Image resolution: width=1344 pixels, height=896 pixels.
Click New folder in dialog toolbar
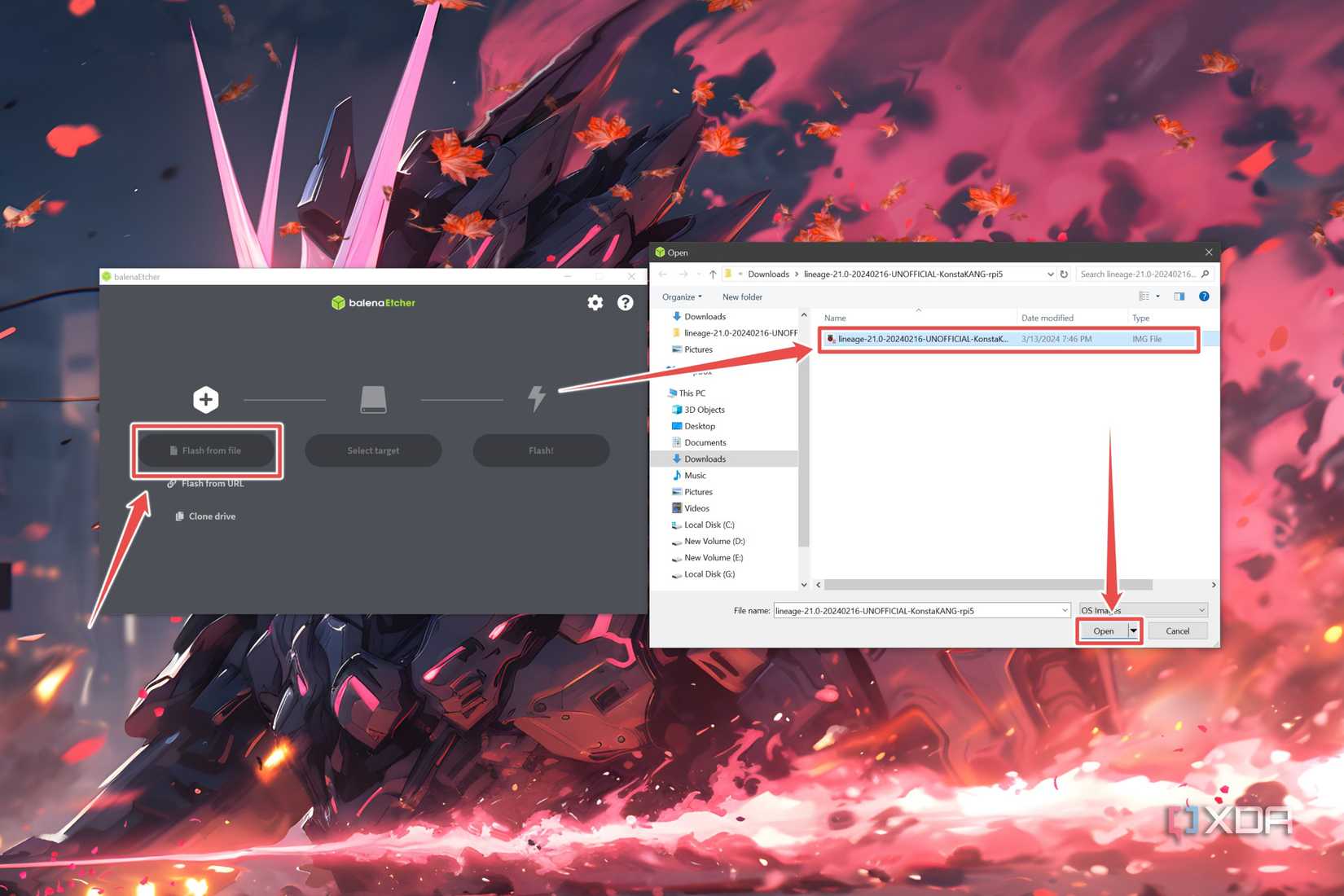pyautogui.click(x=742, y=297)
